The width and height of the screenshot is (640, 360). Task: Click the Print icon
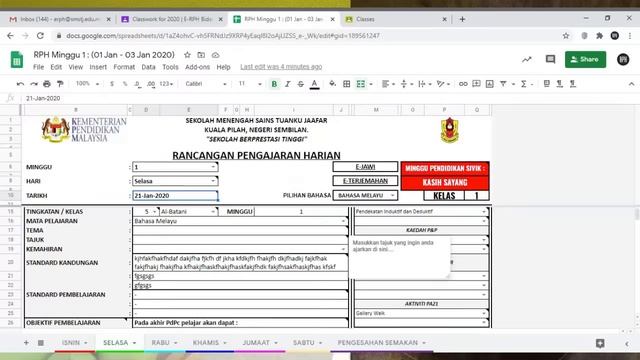tap(47, 84)
